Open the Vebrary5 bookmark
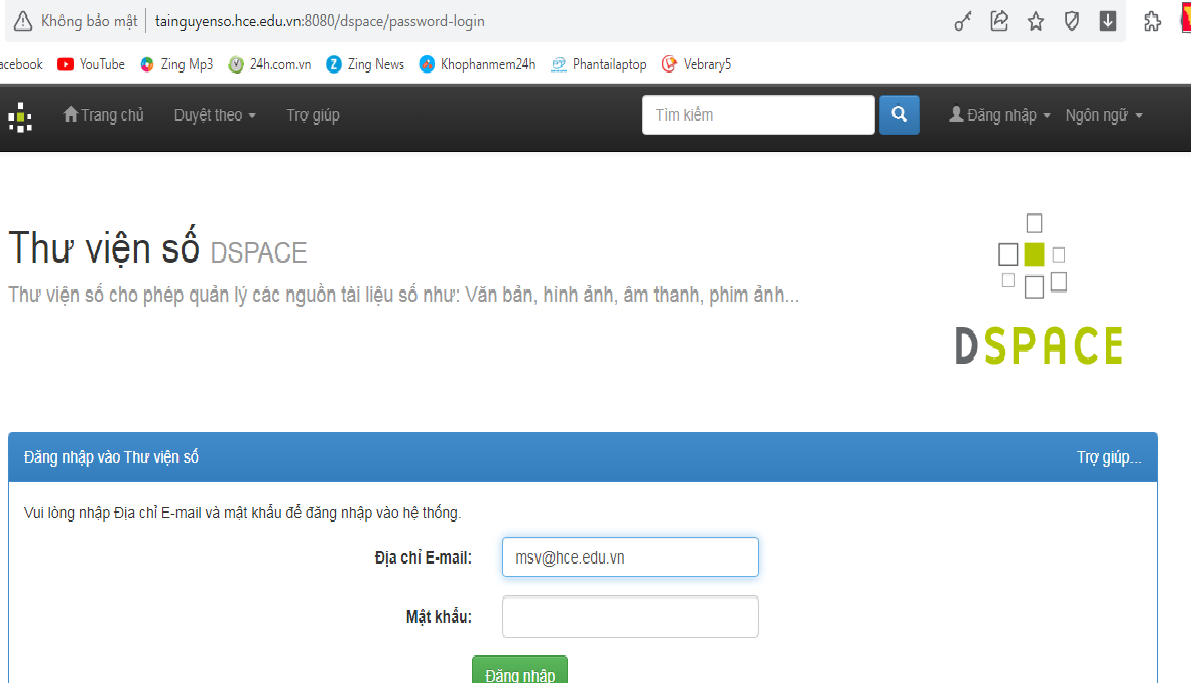 (x=697, y=65)
